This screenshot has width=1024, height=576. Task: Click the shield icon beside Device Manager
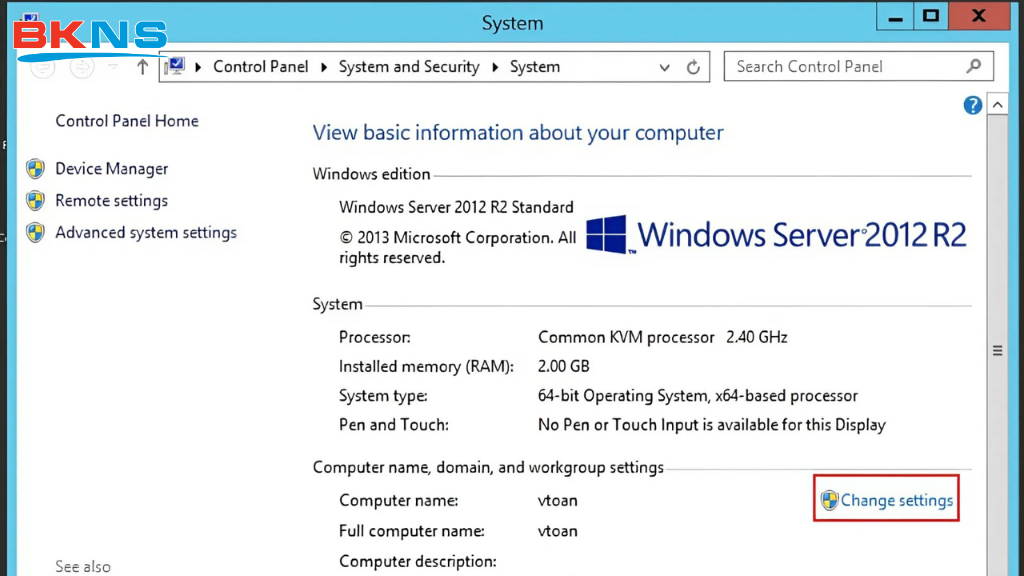[x=36, y=169]
